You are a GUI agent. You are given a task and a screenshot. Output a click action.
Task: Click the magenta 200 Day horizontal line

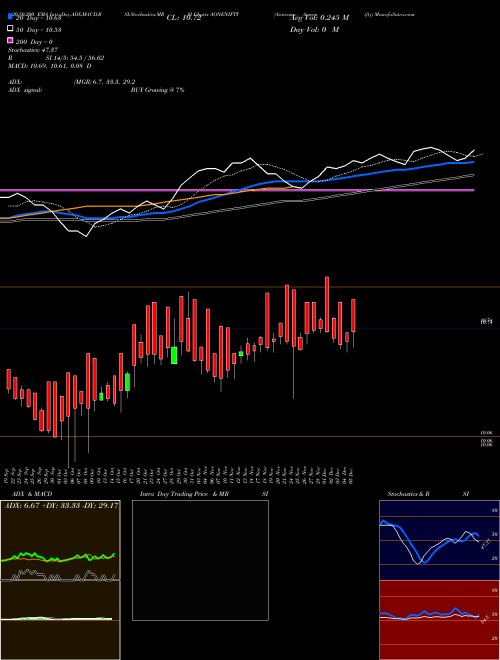coord(237,190)
